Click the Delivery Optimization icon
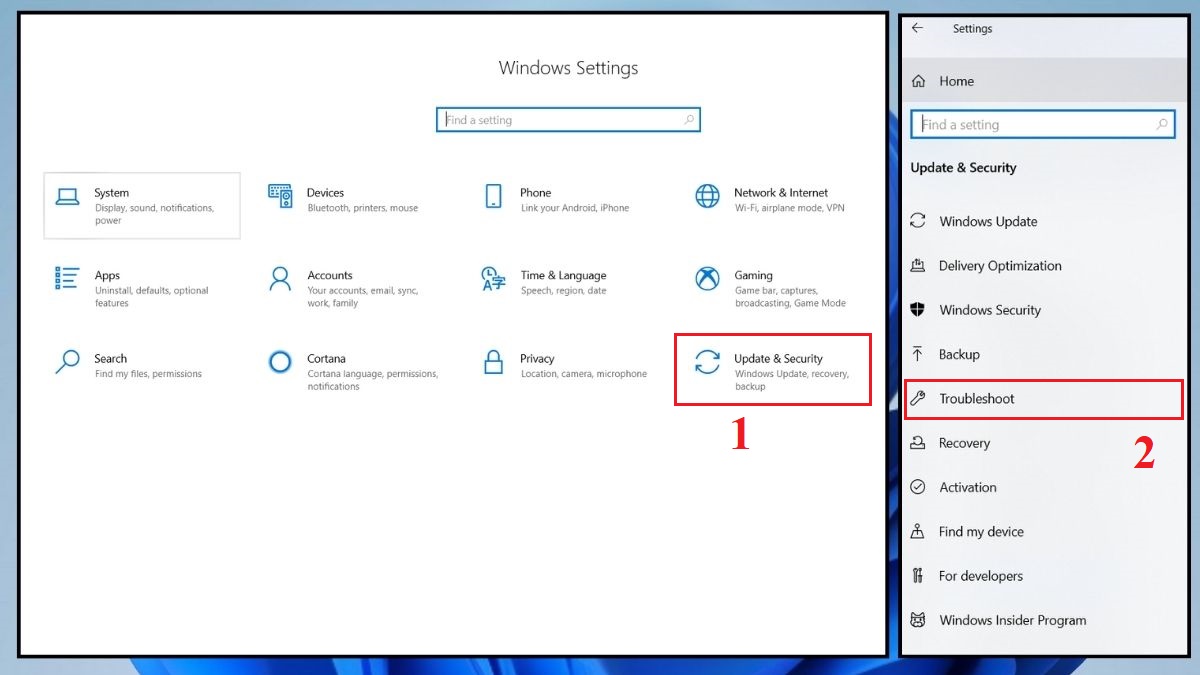1200x675 pixels. coord(918,265)
